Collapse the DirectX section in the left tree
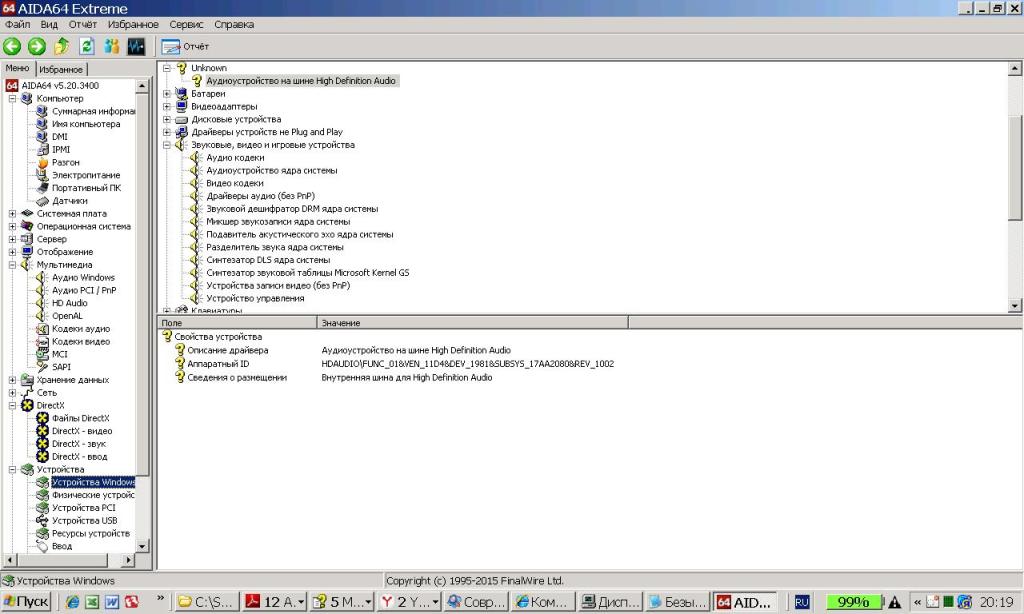Screen dimensions: 1024x614 tap(13, 405)
